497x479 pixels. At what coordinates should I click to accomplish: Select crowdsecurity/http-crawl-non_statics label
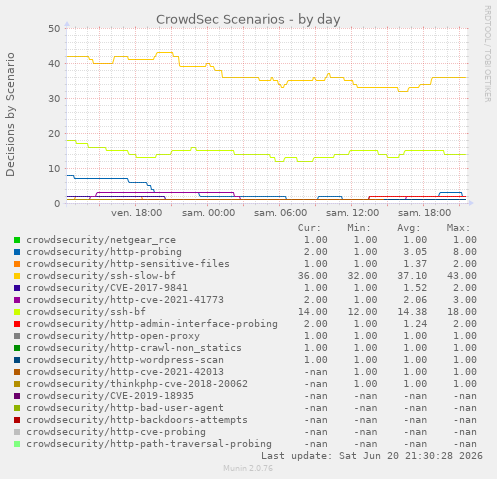pyautogui.click(x=134, y=348)
